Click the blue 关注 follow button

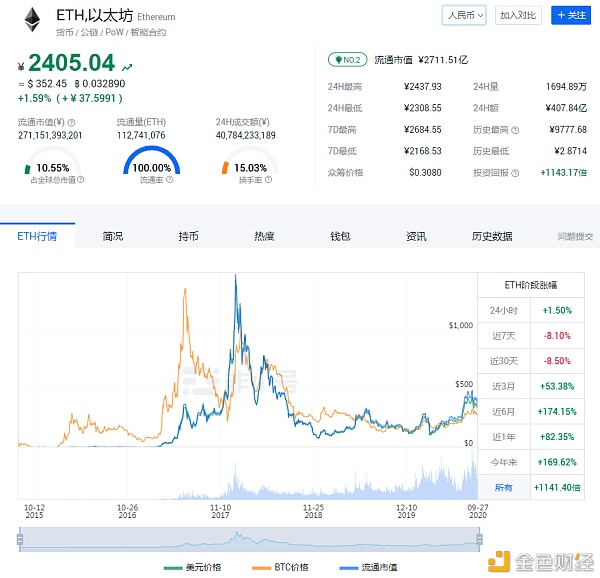click(x=571, y=15)
